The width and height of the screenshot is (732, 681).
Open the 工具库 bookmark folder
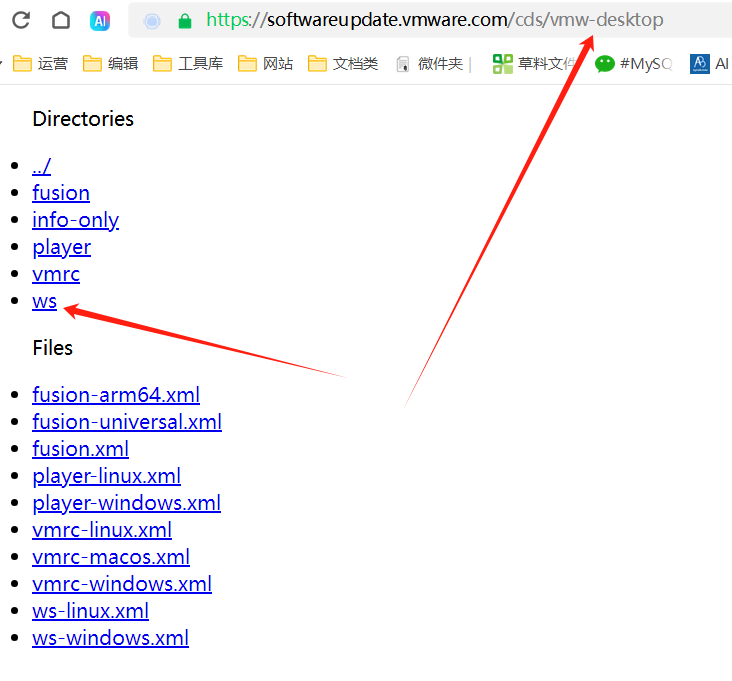[188, 63]
